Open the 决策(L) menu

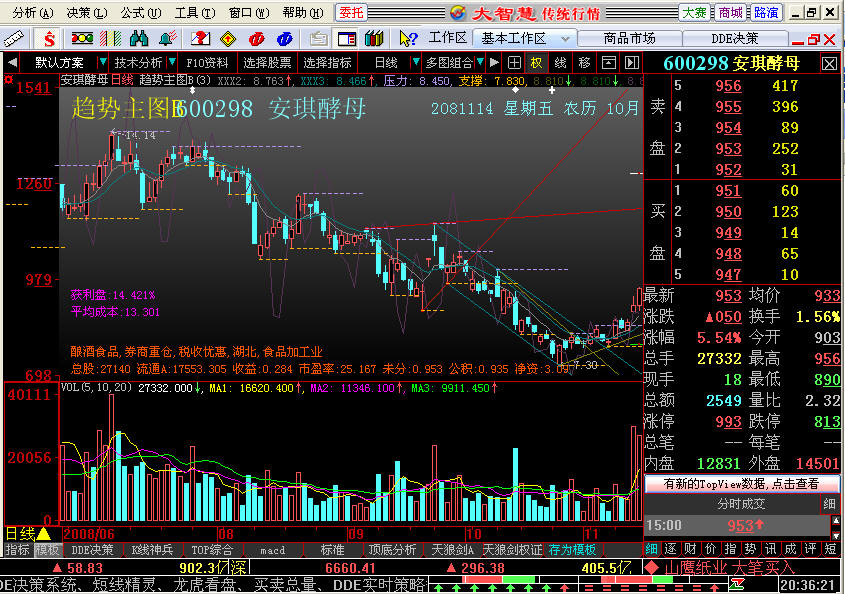87,12
